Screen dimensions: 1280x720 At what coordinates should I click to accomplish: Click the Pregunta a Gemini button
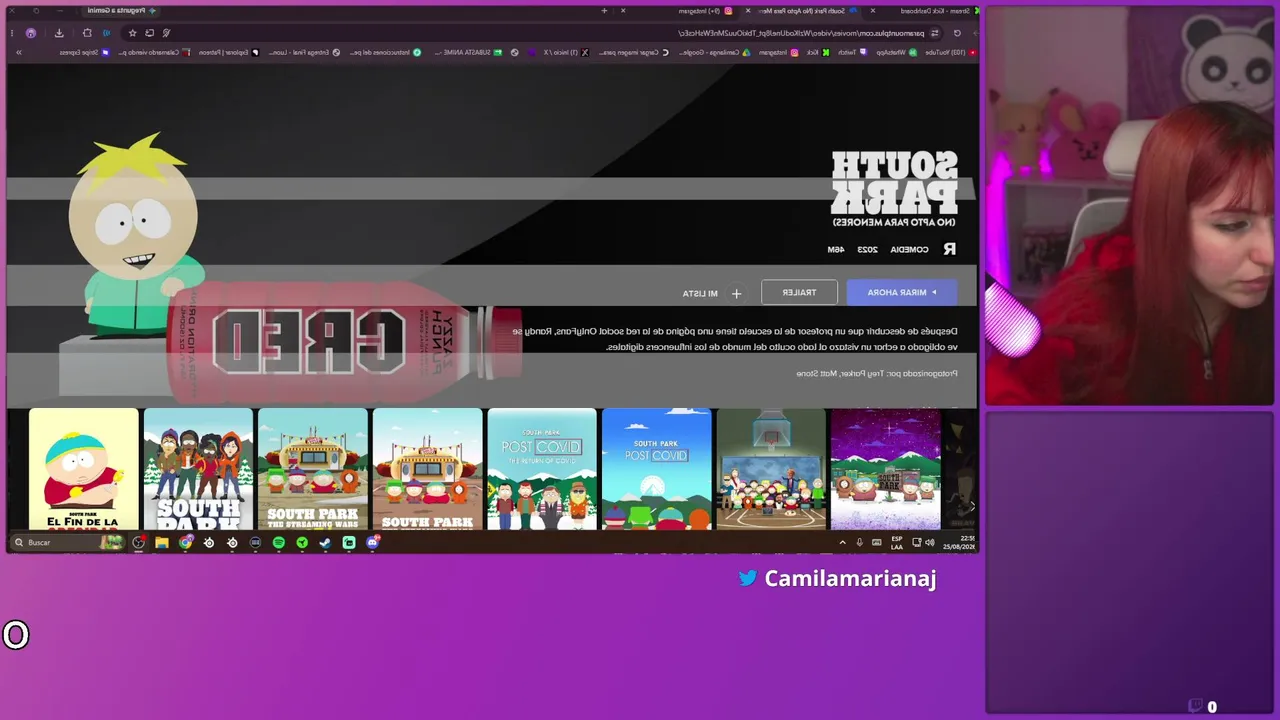click(121, 11)
